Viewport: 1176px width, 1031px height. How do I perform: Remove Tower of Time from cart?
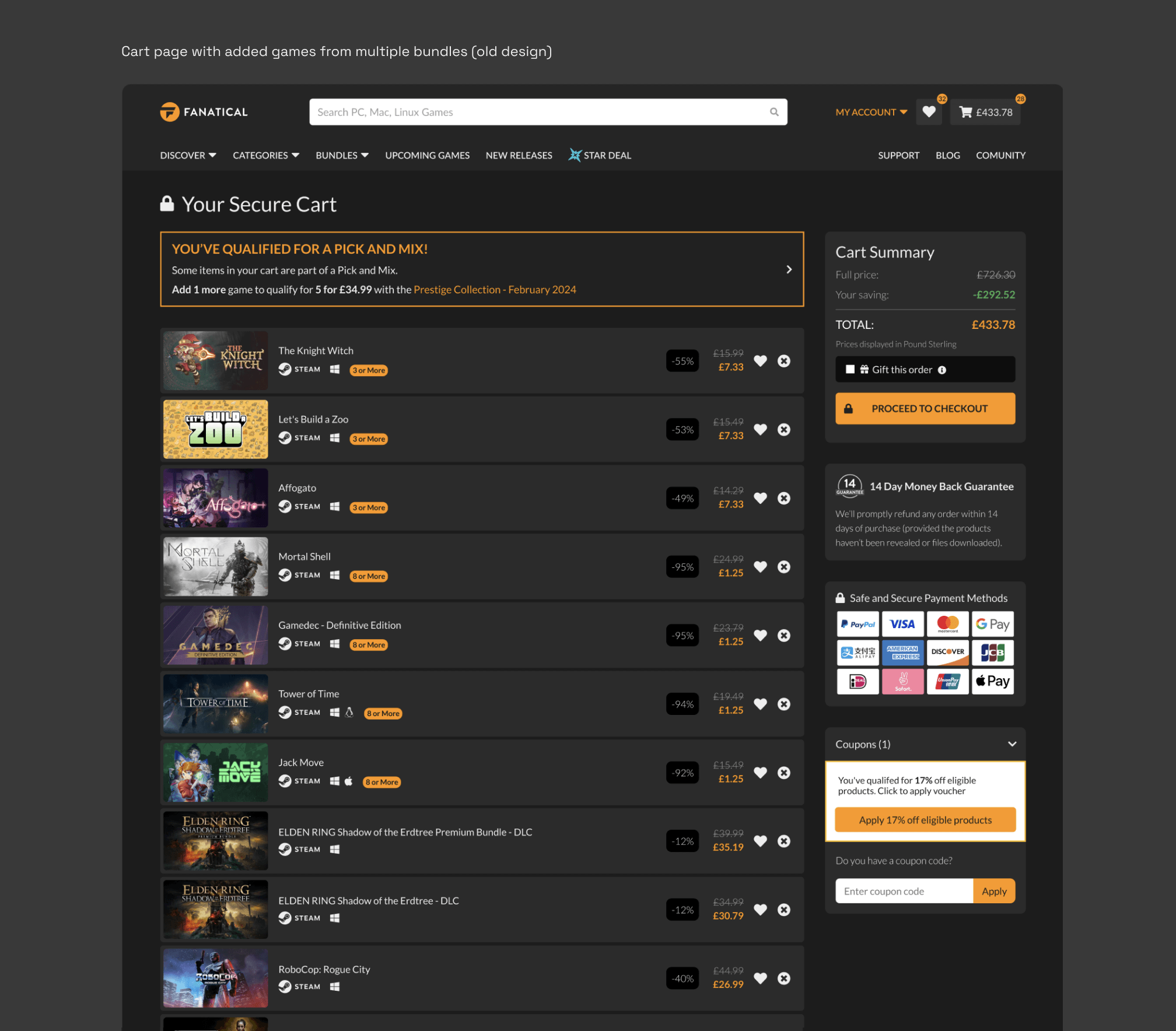pos(784,704)
